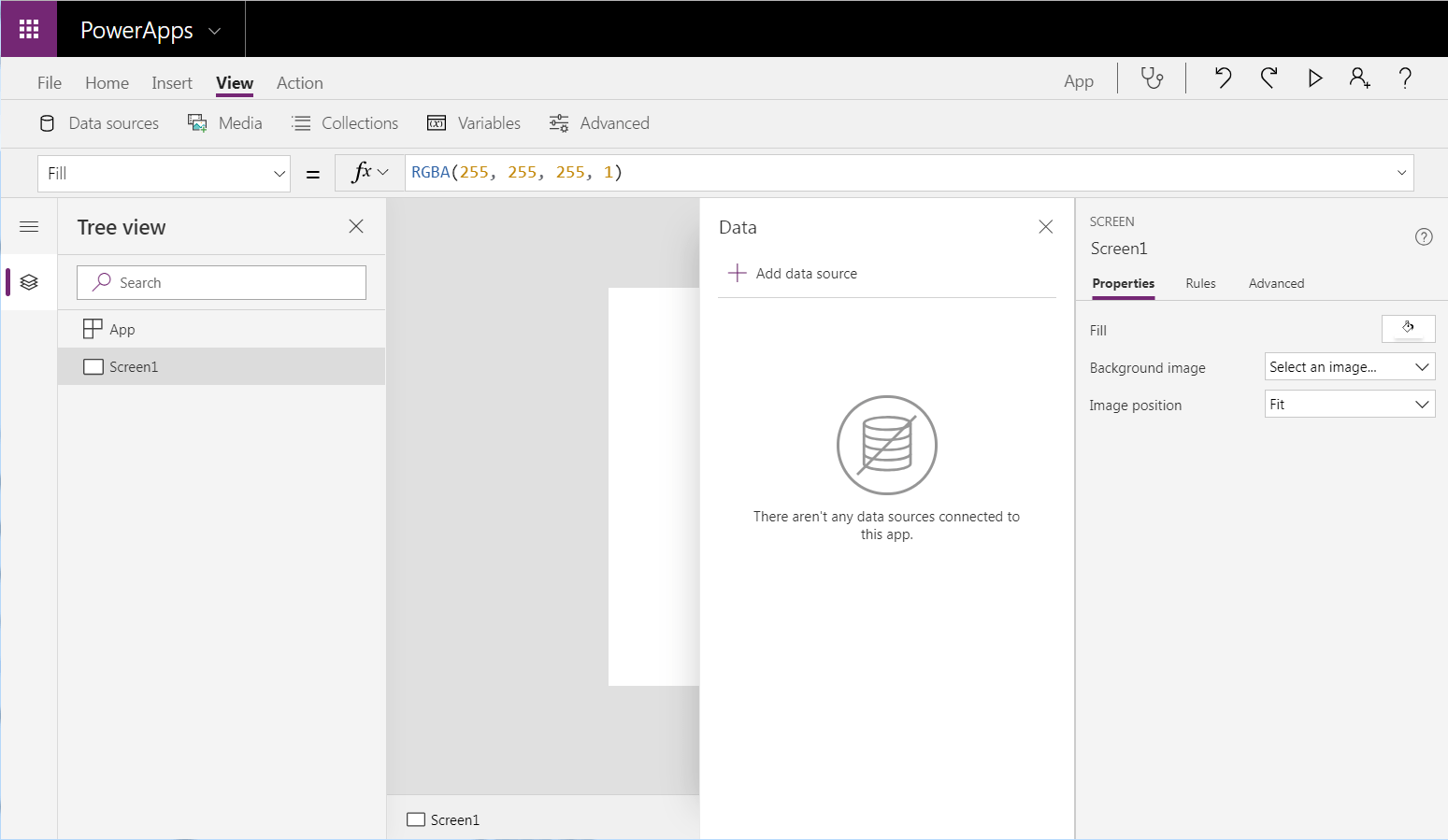Run the App checker
Viewport: 1448px width, 840px height.
pyautogui.click(x=1152, y=78)
